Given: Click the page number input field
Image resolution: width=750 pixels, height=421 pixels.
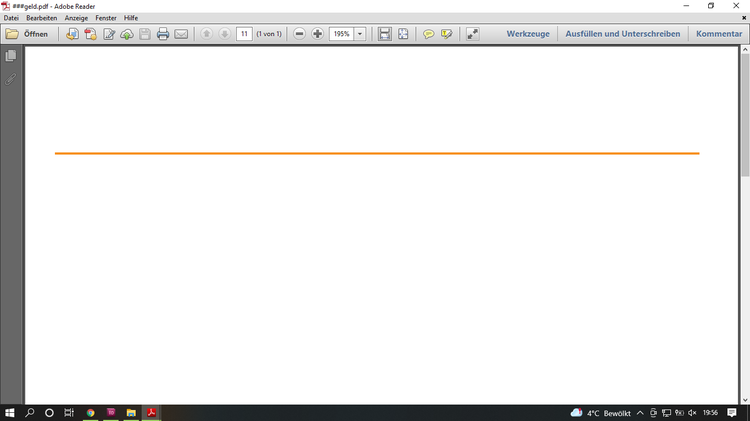Looking at the screenshot, I should [x=244, y=34].
